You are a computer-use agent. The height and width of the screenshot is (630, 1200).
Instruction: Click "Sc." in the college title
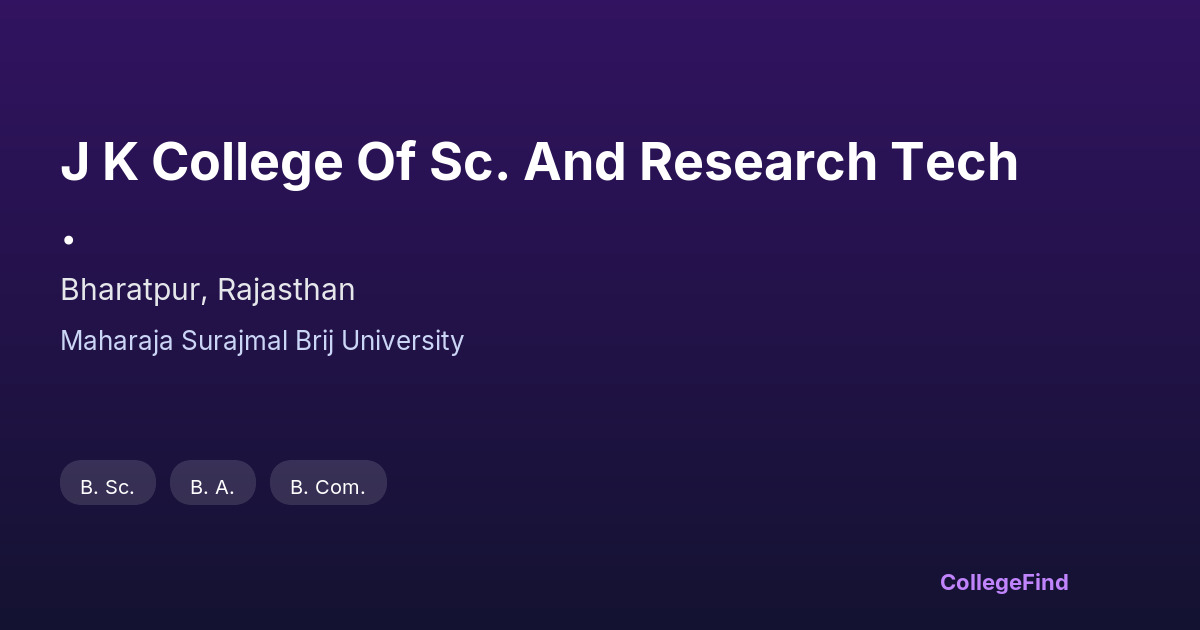469,163
